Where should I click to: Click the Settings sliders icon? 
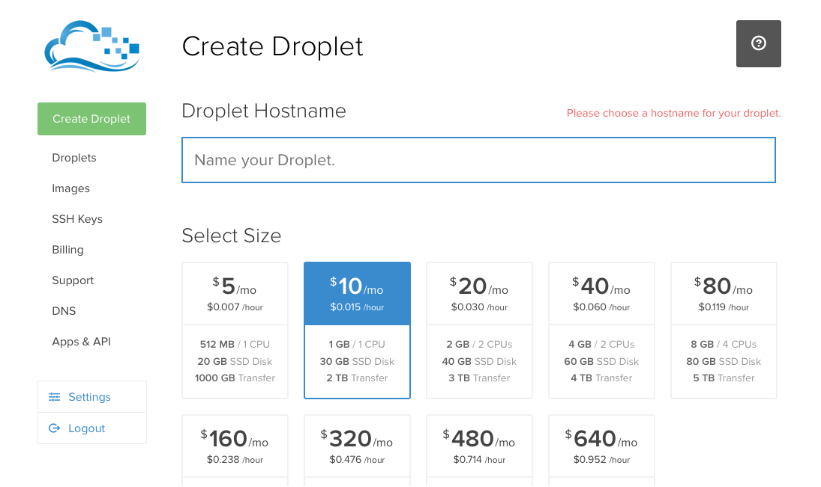point(54,397)
